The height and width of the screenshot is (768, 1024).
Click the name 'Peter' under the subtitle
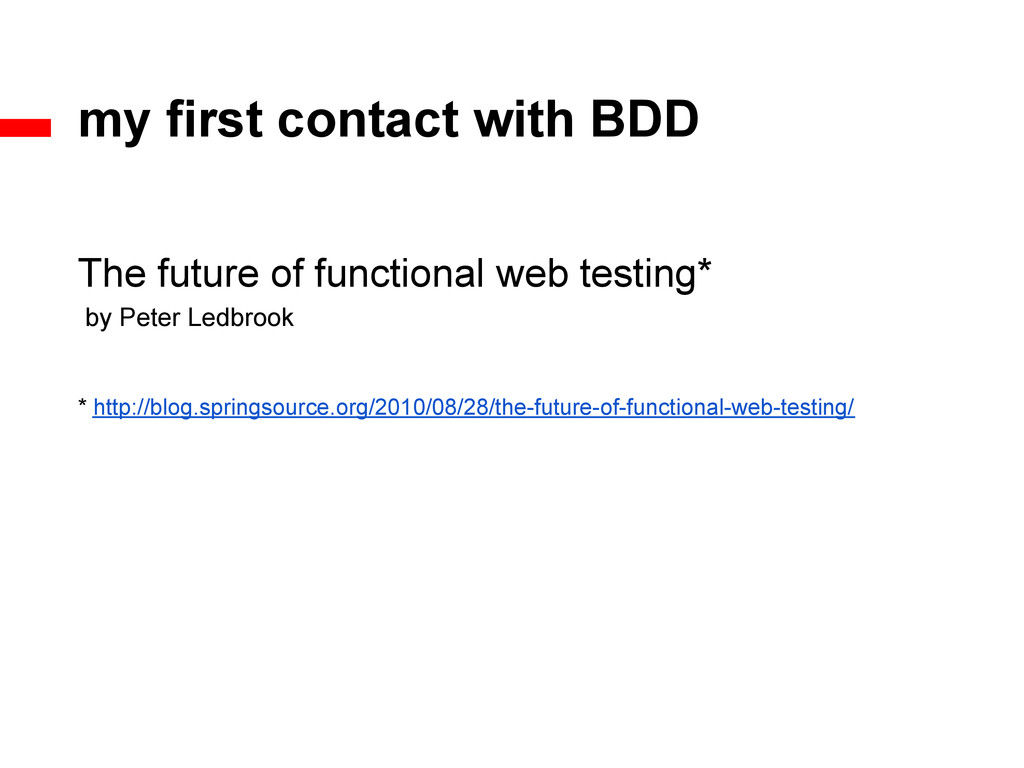(x=150, y=317)
